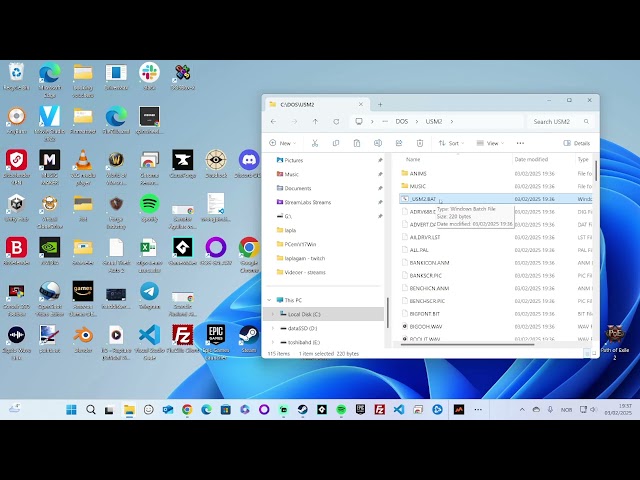Viewport: 640px width, 480px height.
Task: Select the C:\DOS\USM2 Explorer tab
Action: 317,104
